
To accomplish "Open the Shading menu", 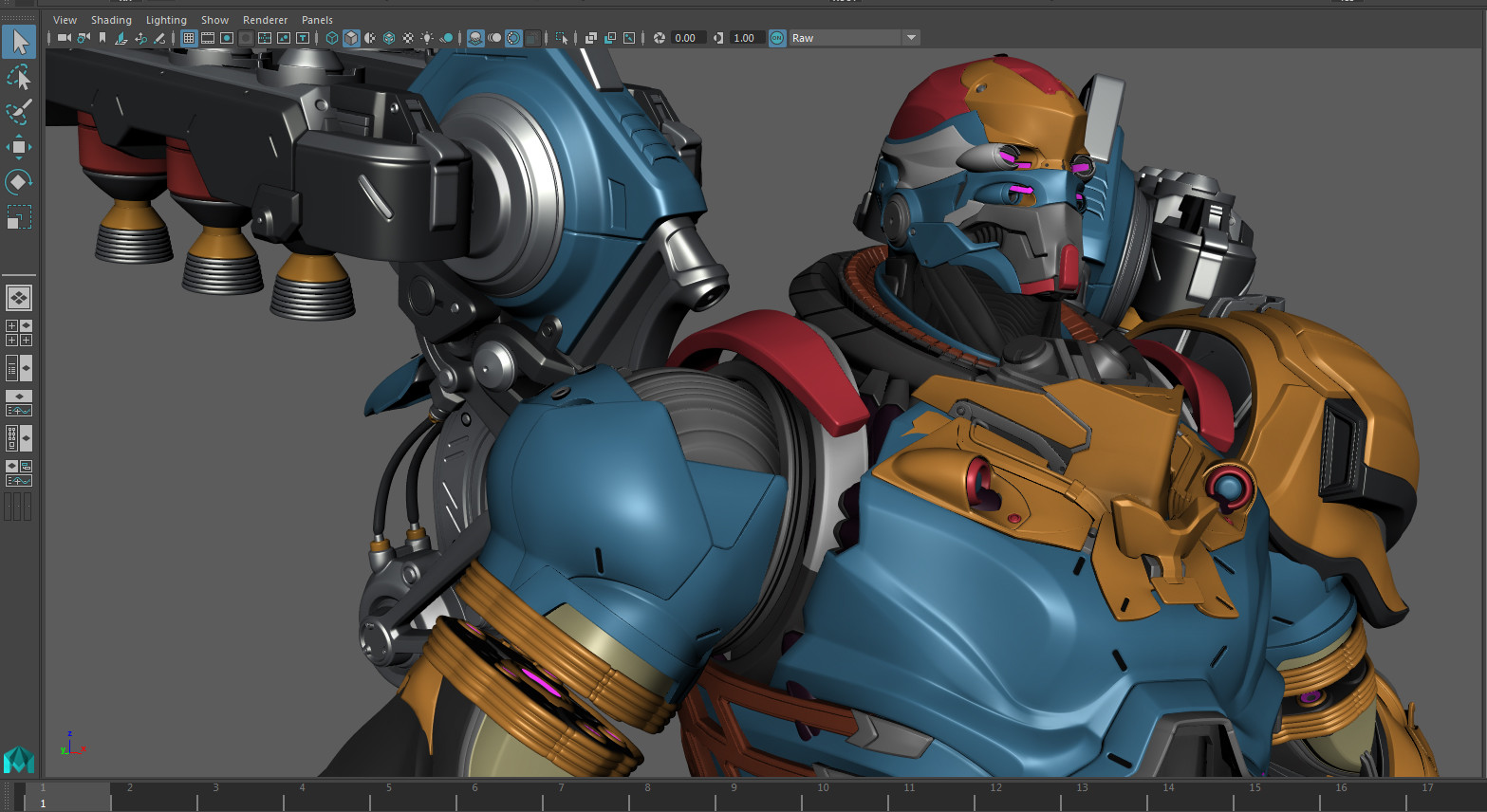I will (x=111, y=19).
